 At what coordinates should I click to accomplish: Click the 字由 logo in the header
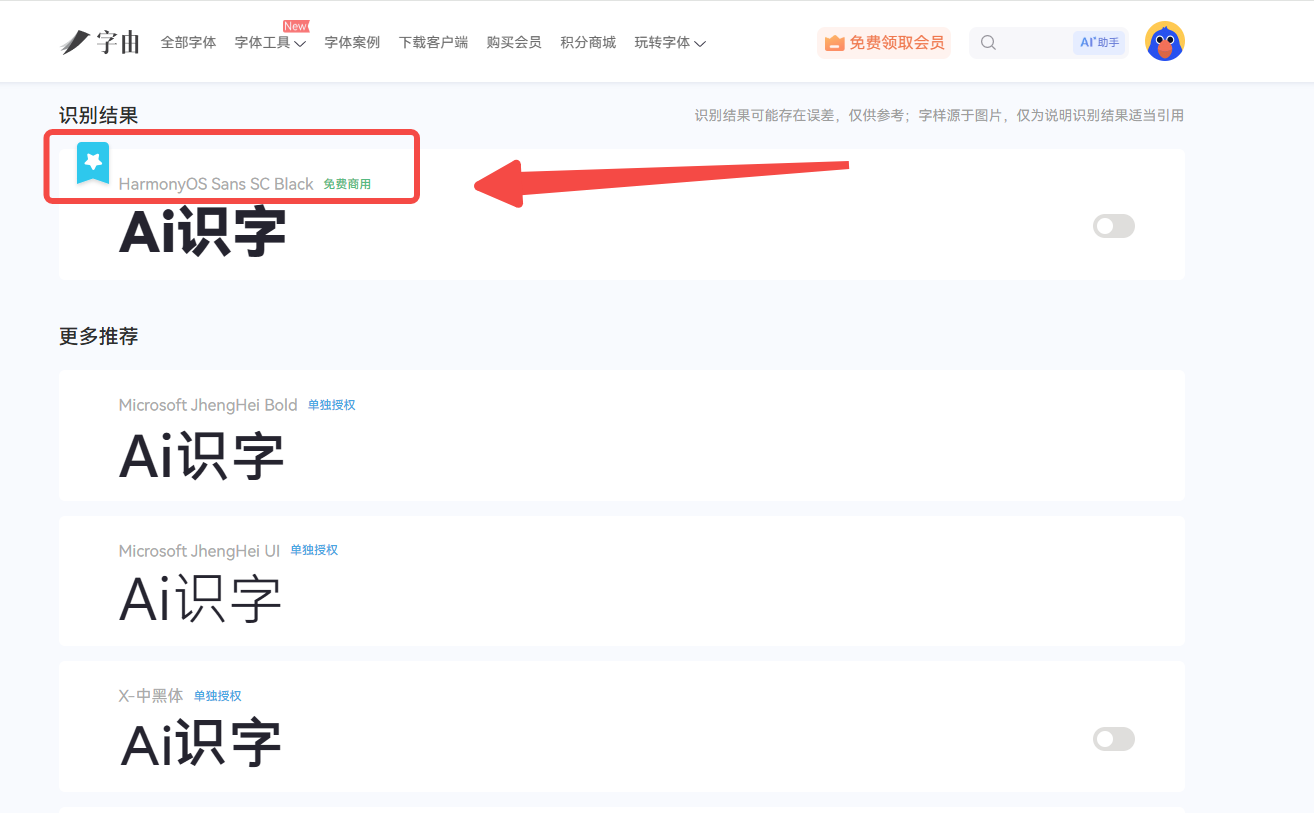100,42
